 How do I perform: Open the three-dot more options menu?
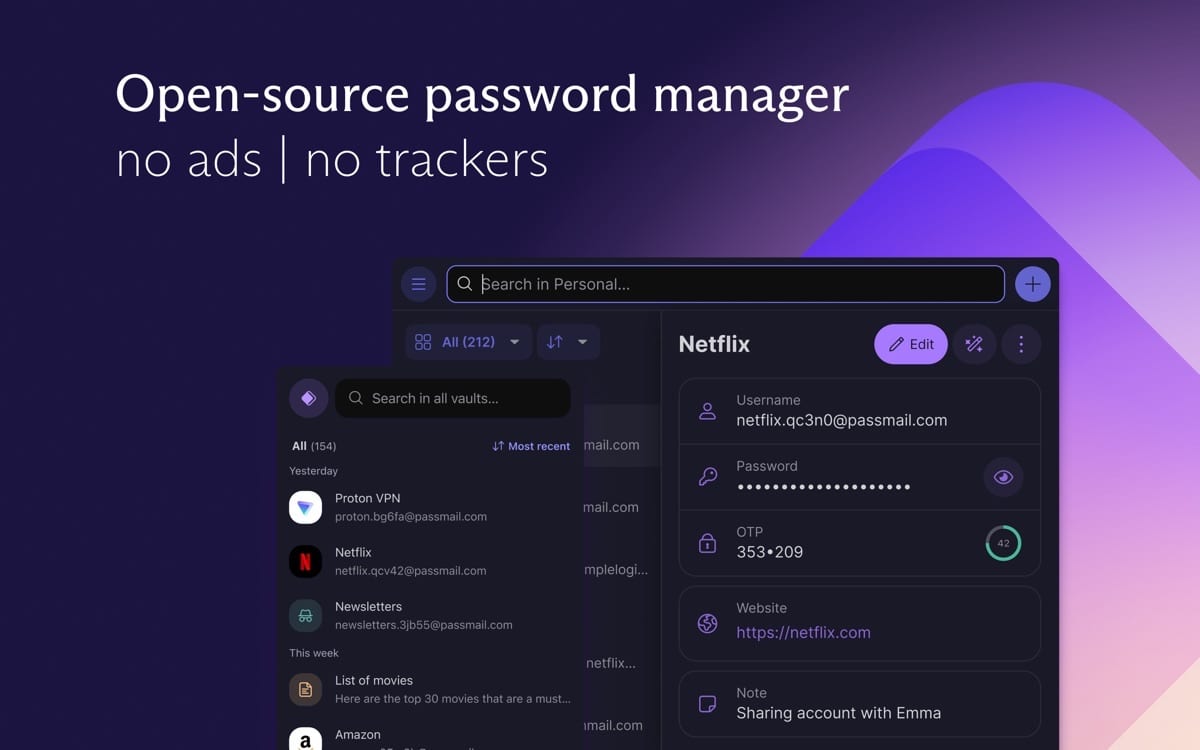pos(1021,344)
